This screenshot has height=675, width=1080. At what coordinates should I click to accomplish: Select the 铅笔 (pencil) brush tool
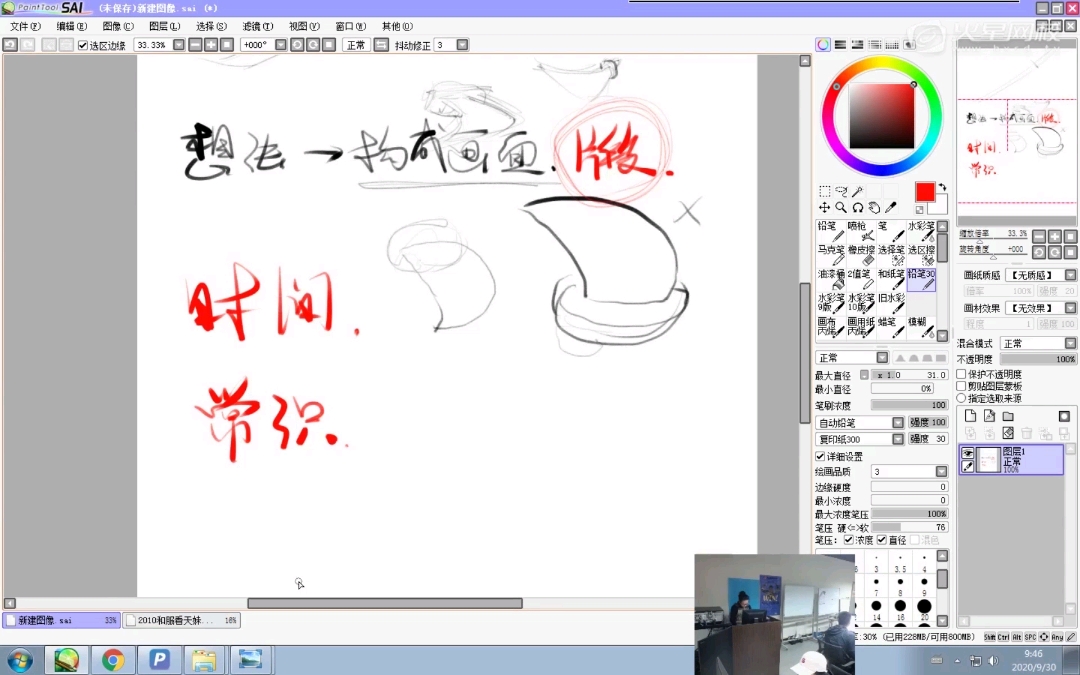(x=830, y=231)
